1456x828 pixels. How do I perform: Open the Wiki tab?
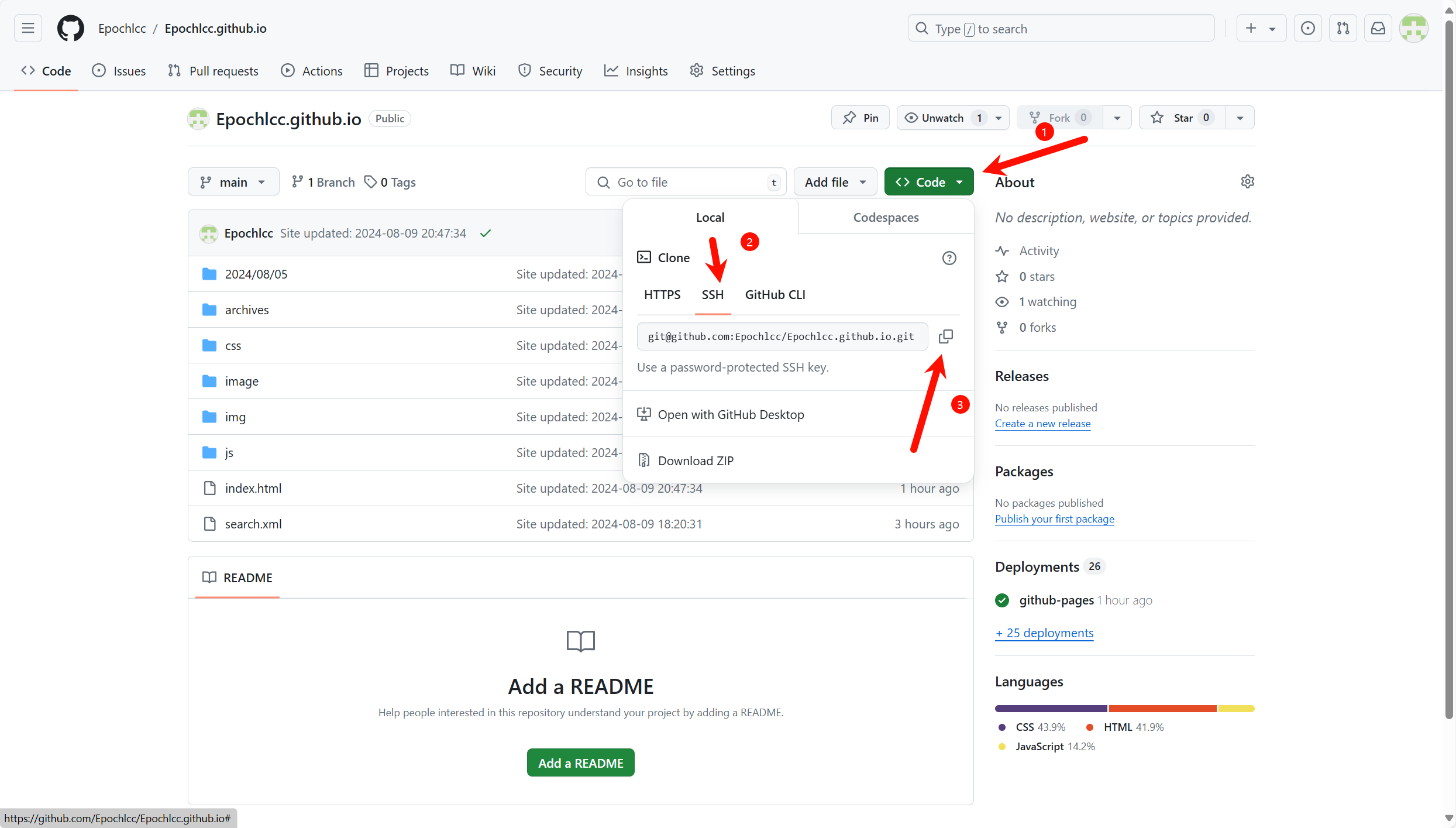(x=473, y=71)
